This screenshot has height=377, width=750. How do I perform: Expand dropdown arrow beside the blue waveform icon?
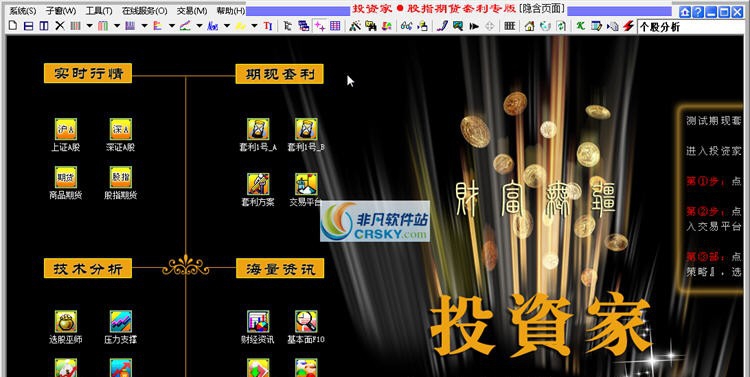click(x=227, y=26)
